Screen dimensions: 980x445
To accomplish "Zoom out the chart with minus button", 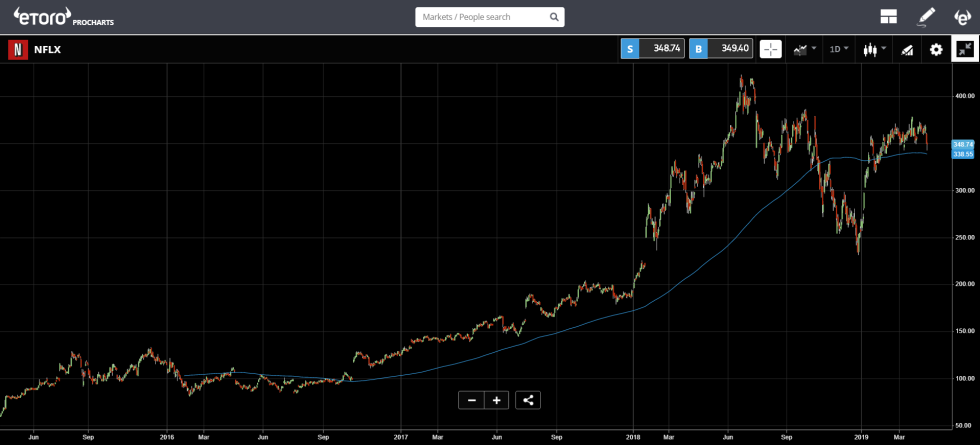I will pos(471,400).
